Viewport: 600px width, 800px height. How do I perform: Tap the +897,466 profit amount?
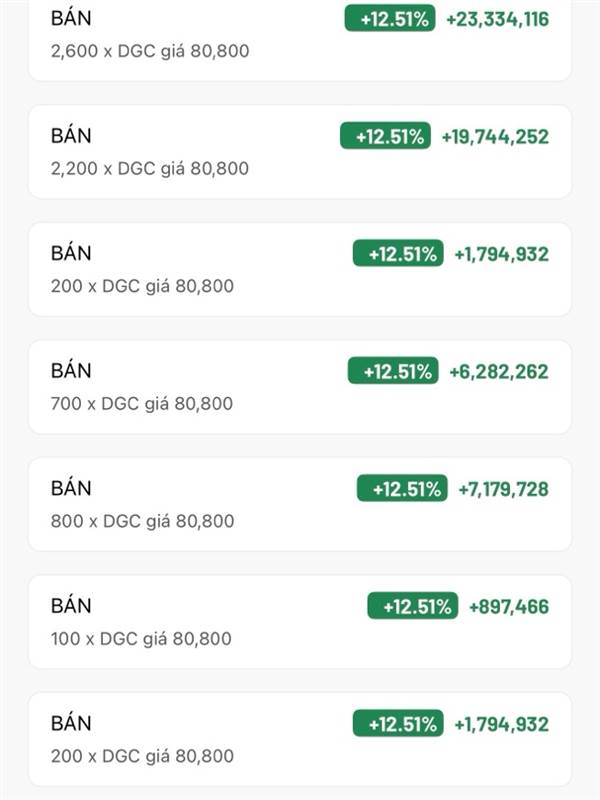point(508,607)
